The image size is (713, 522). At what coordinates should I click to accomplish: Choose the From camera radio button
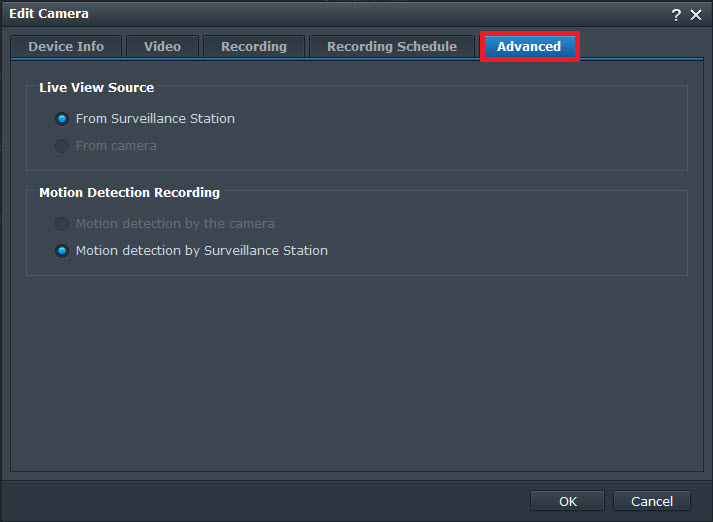(62, 146)
